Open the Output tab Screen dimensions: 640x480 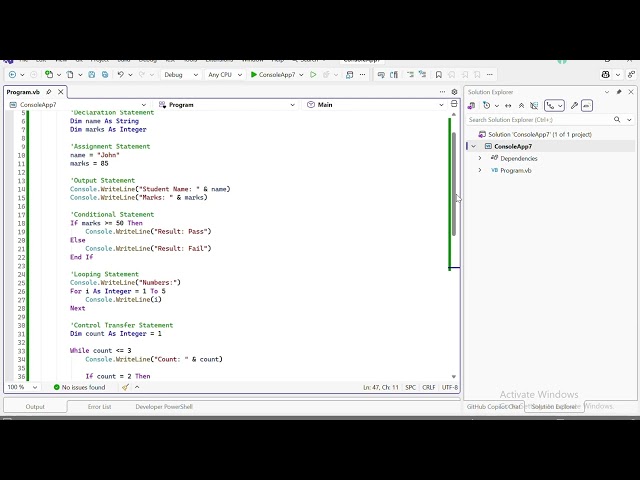pos(35,407)
